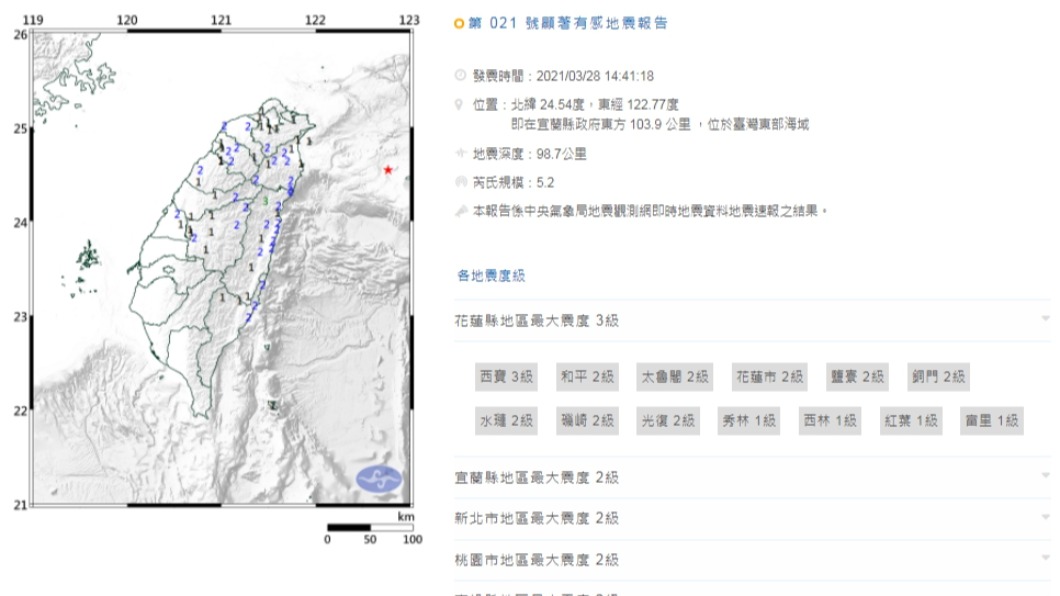This screenshot has width=1060, height=596.
Task: Collapse the 花蓮縣地區最大震度 3級 section arrow
Action: (x=1045, y=319)
